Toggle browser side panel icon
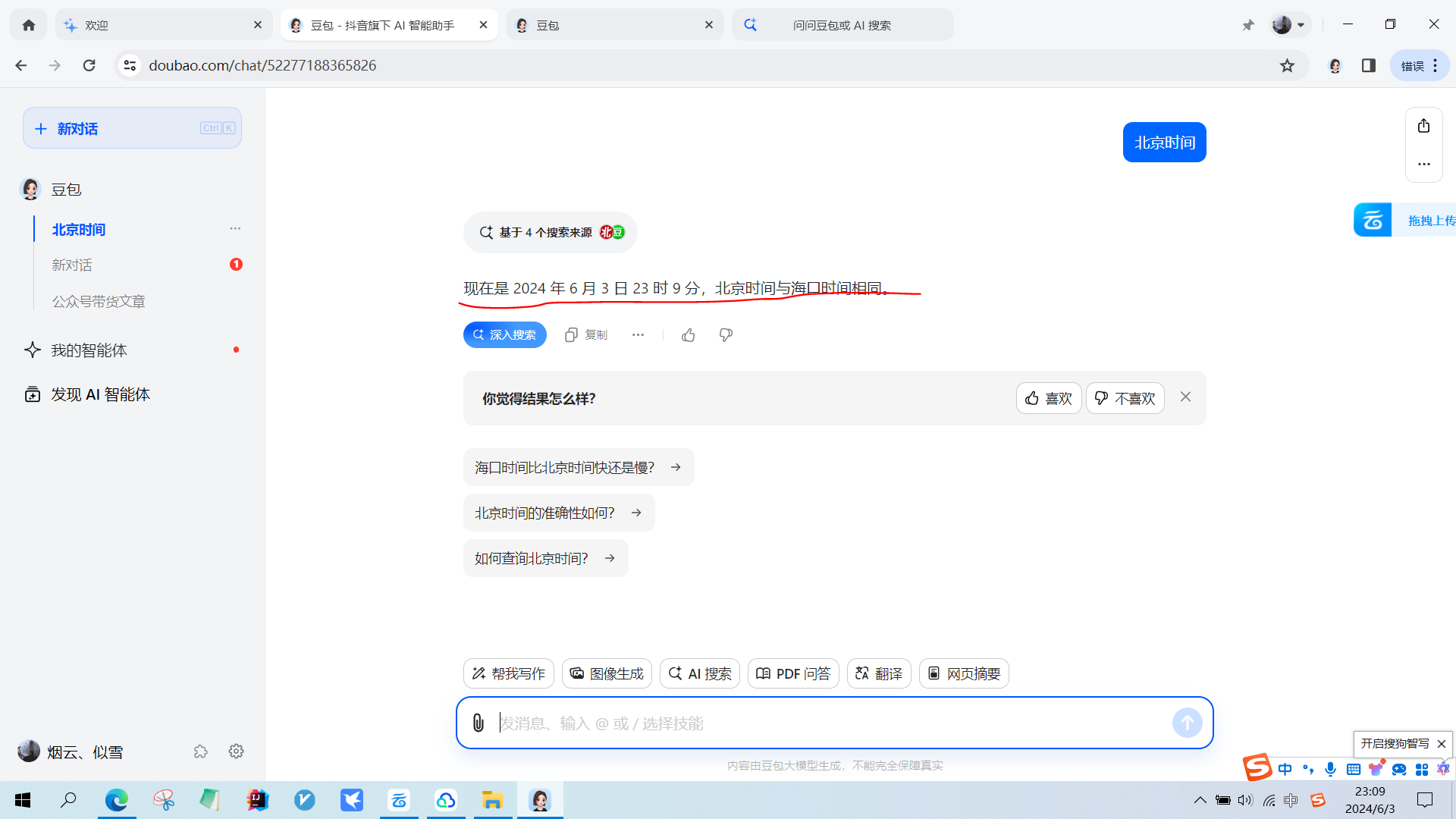 point(1368,66)
